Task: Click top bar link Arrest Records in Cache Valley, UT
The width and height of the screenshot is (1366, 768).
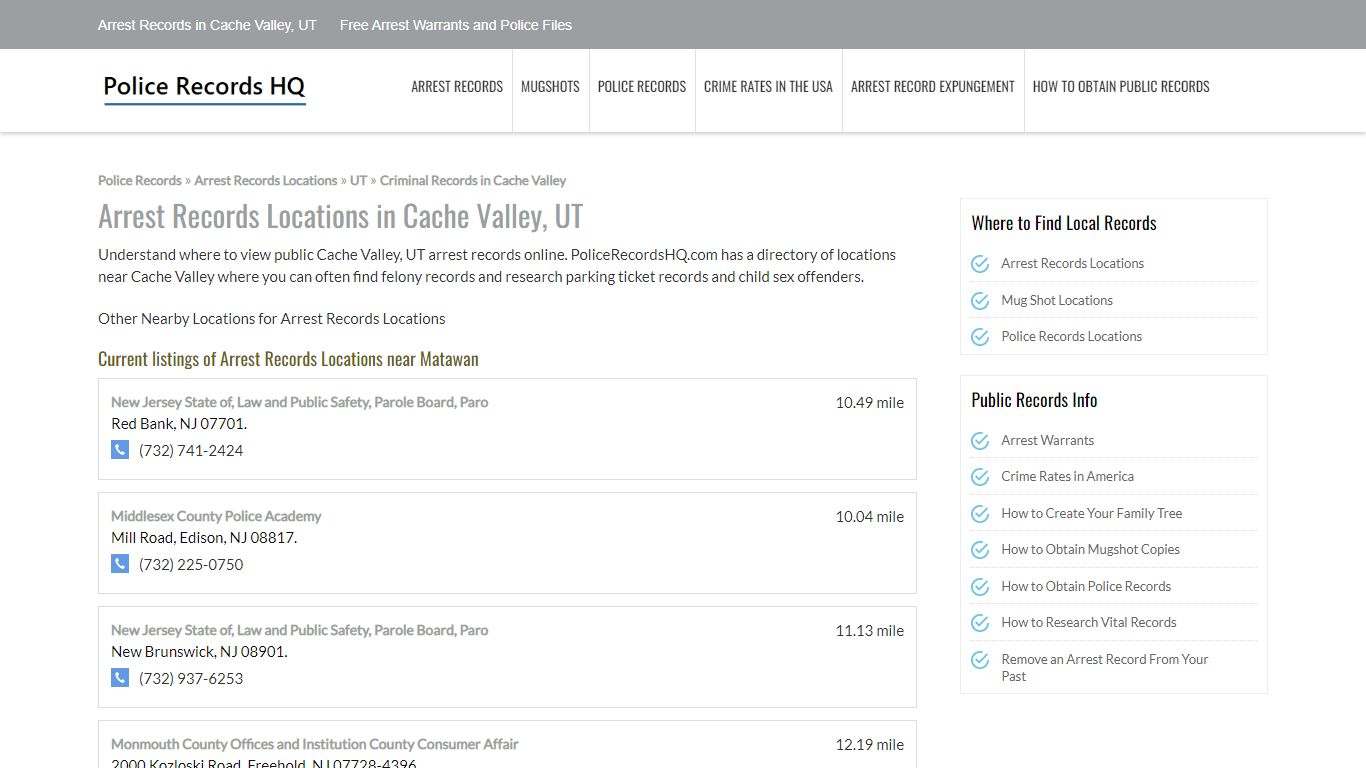Action: tap(207, 25)
